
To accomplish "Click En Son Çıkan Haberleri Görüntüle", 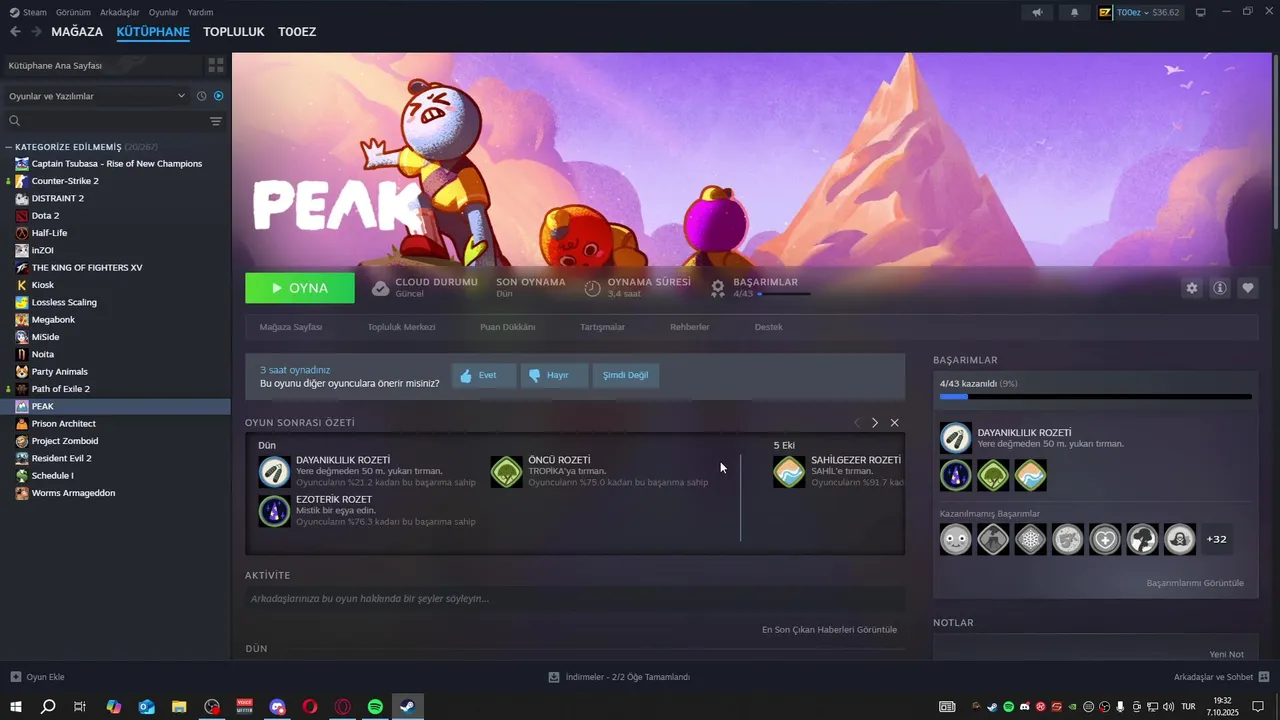I will coord(829,630).
